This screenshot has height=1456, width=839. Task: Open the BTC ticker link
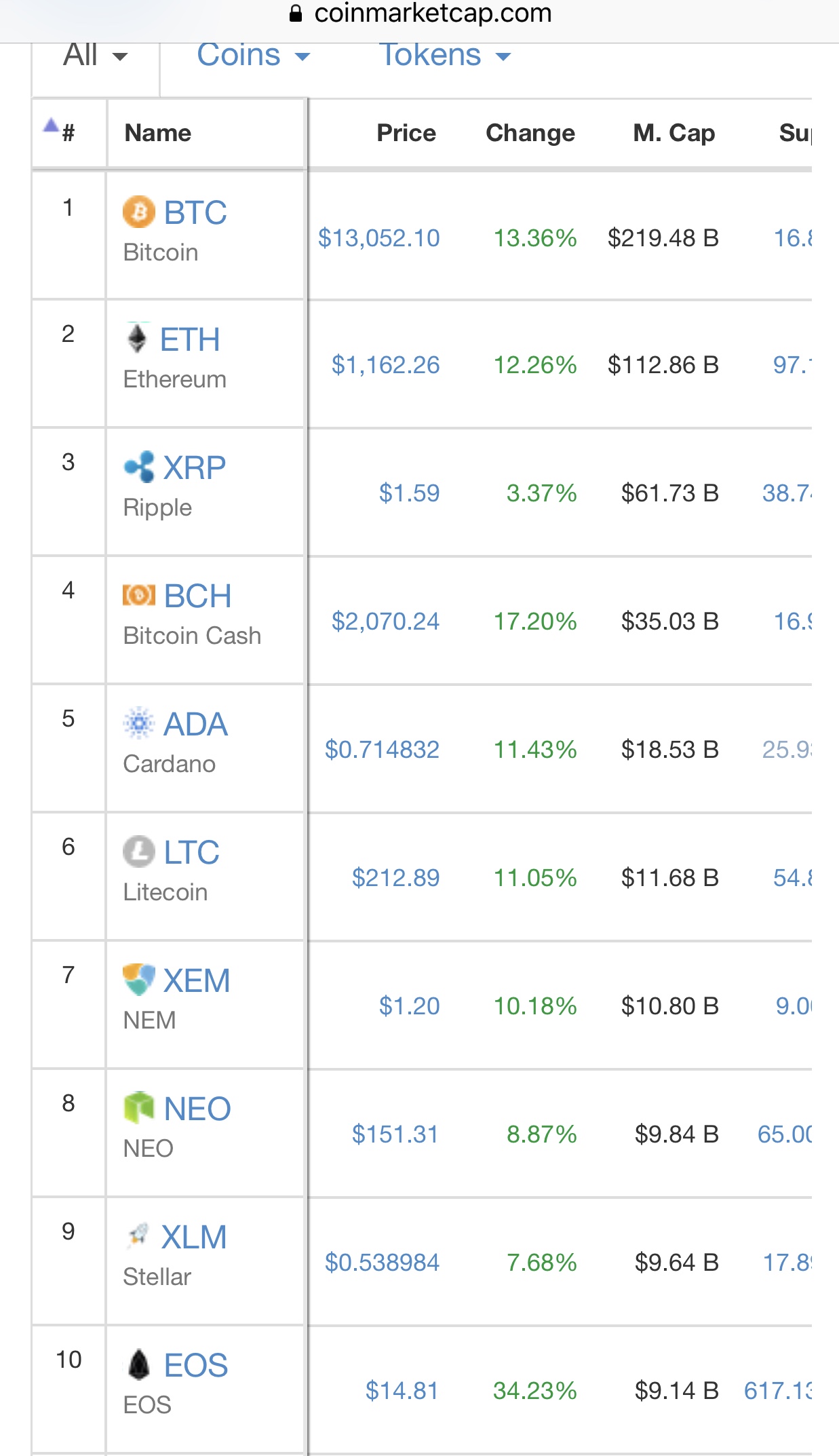tap(195, 212)
